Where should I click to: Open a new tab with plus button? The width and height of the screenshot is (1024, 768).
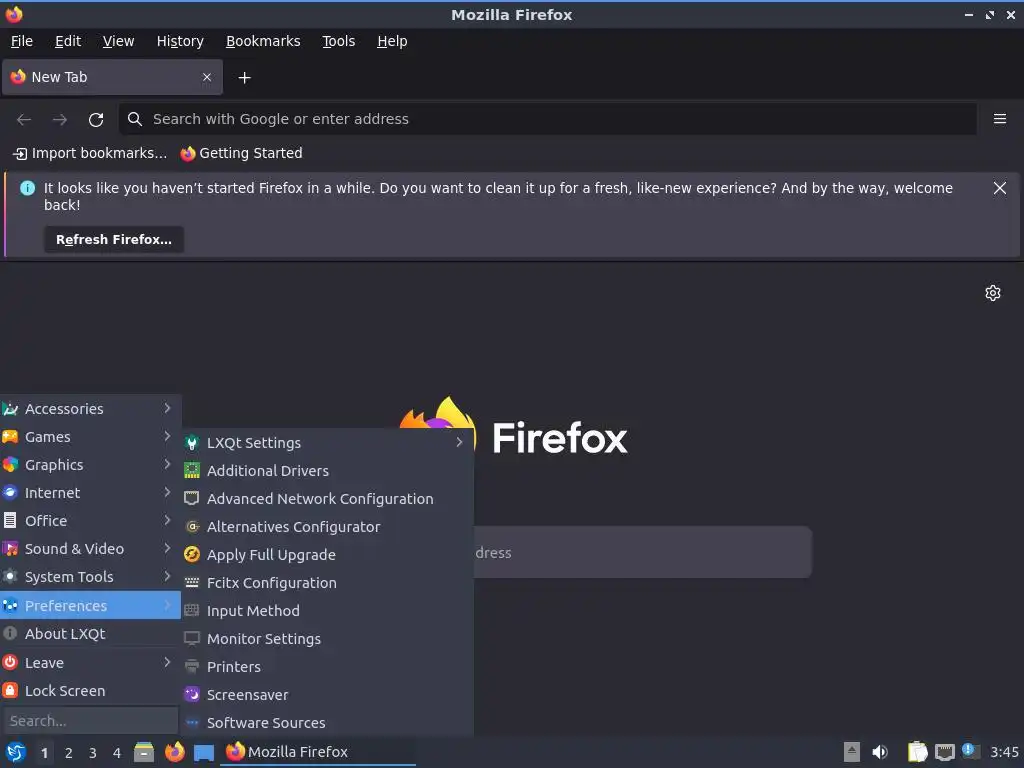(244, 78)
